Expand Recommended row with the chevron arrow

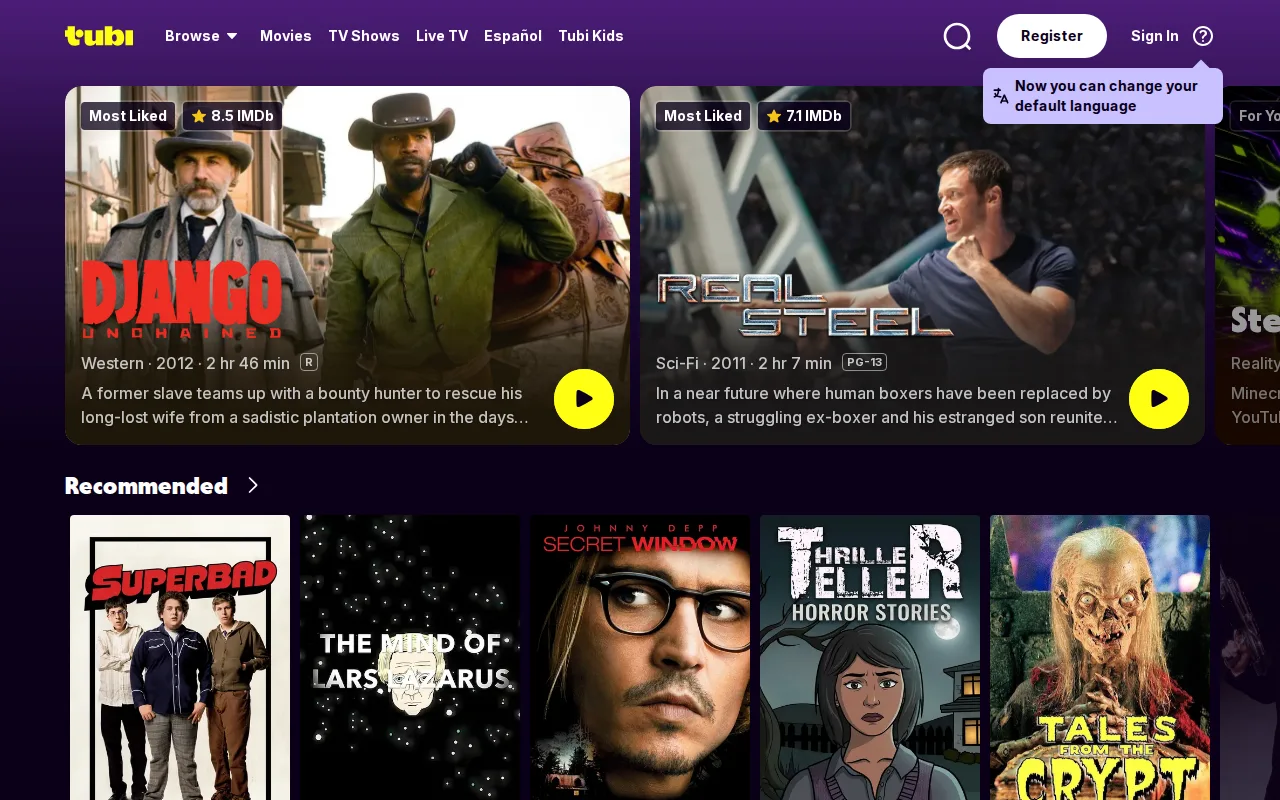253,485
